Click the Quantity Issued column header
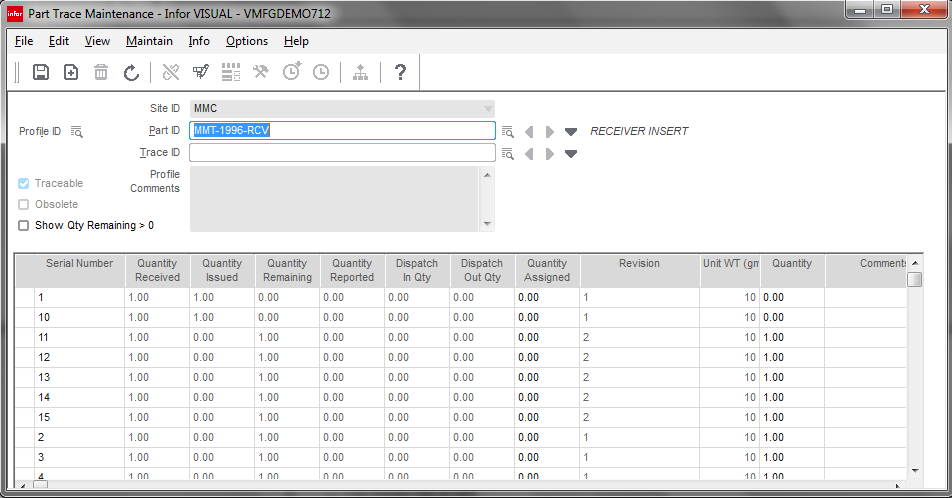952x498 pixels. click(x=222, y=270)
